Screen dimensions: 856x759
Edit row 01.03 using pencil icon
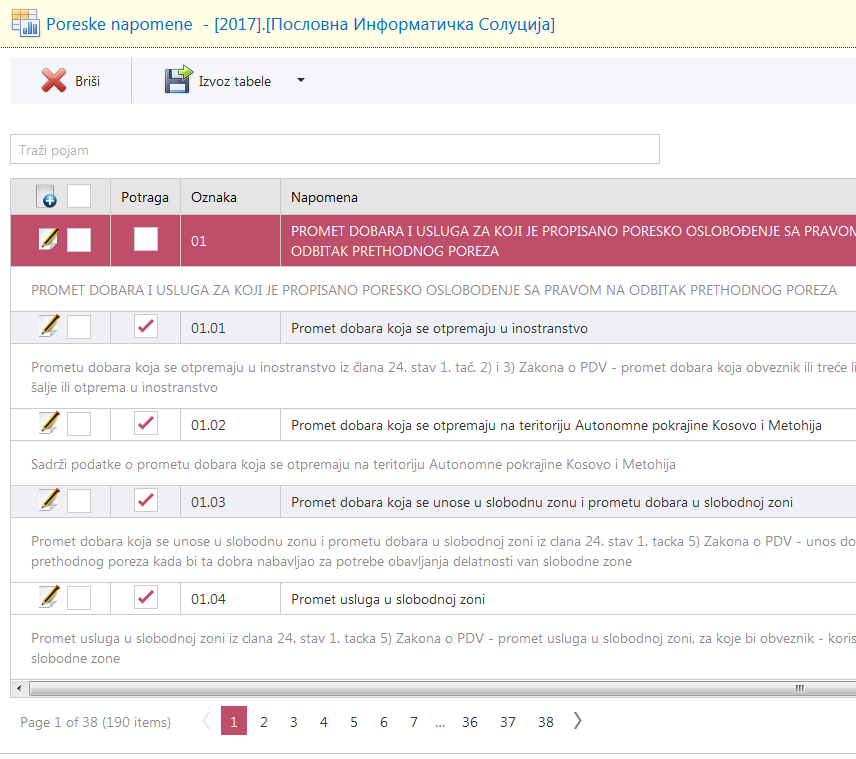click(48, 500)
